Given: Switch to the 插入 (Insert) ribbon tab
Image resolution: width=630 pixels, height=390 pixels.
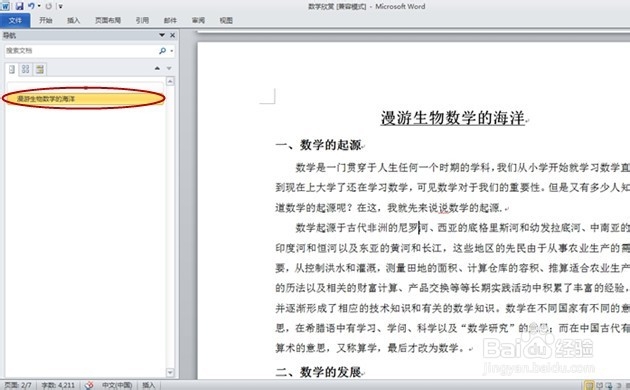Looking at the screenshot, I should pos(73,20).
